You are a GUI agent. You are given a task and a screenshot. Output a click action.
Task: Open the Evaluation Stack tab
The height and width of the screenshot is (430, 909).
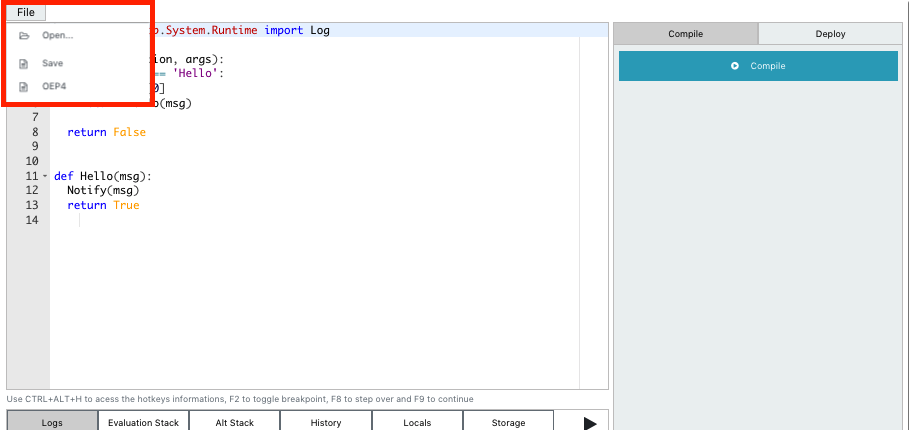tap(143, 422)
